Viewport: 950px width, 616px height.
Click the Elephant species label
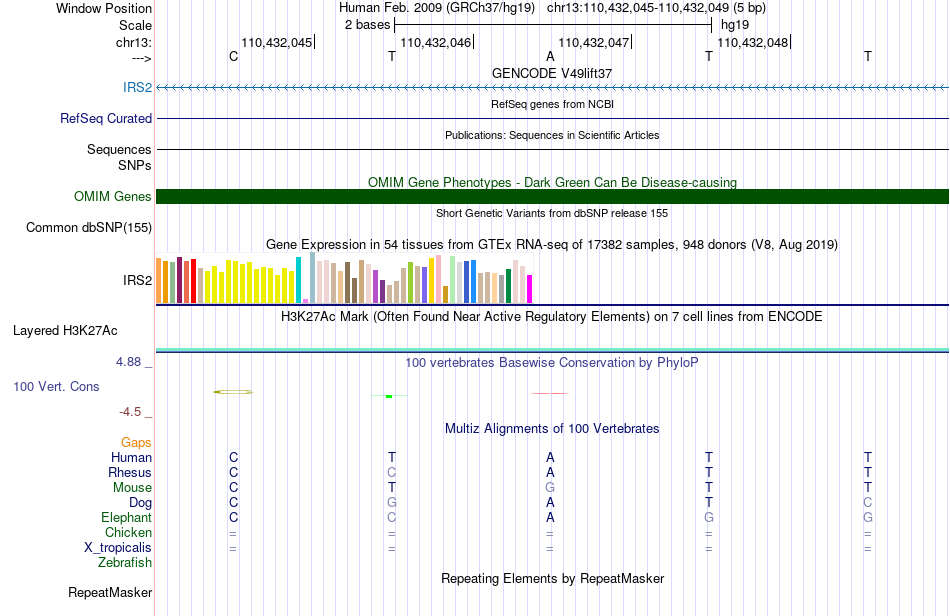(126, 518)
